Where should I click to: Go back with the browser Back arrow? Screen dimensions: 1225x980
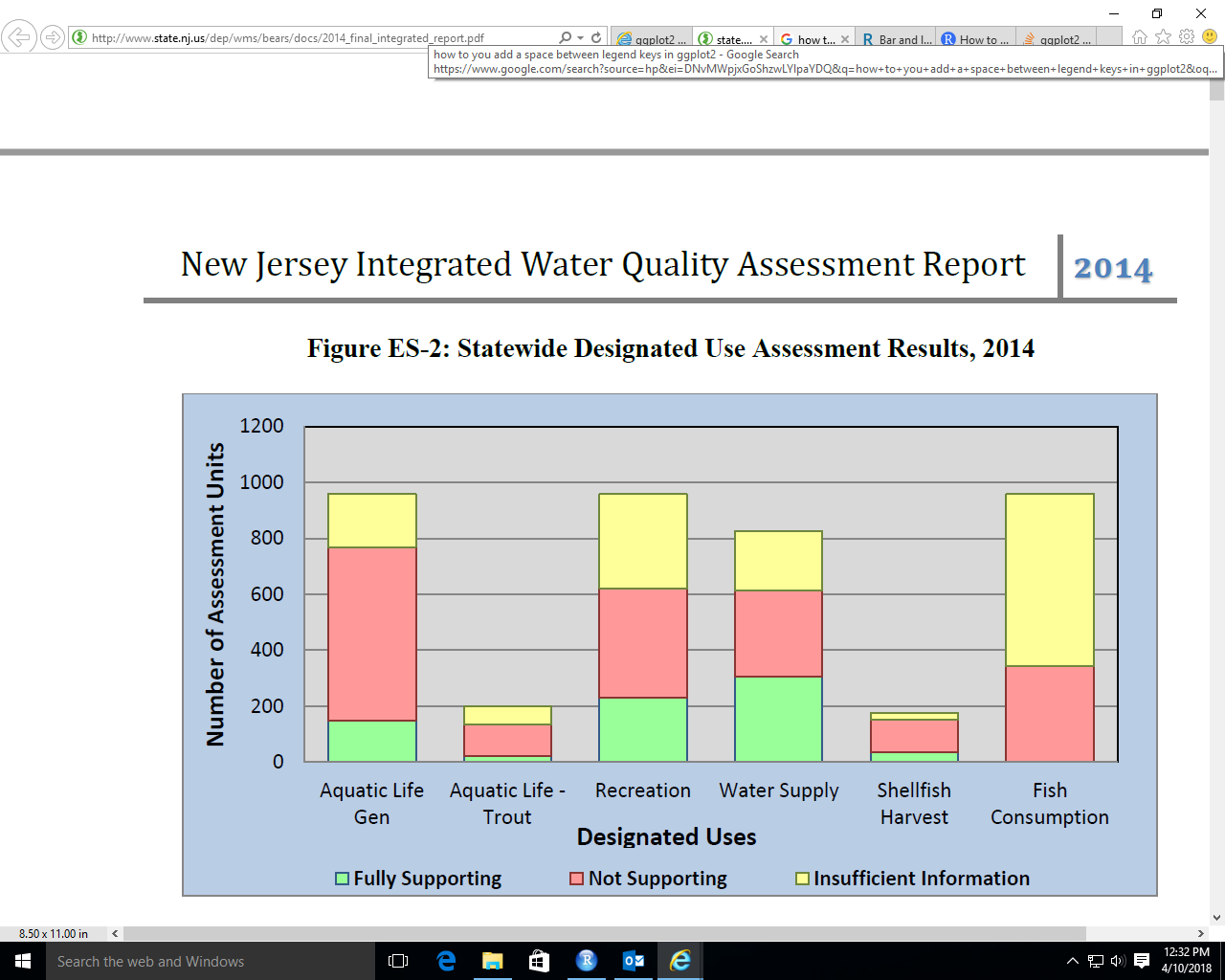[x=18, y=37]
